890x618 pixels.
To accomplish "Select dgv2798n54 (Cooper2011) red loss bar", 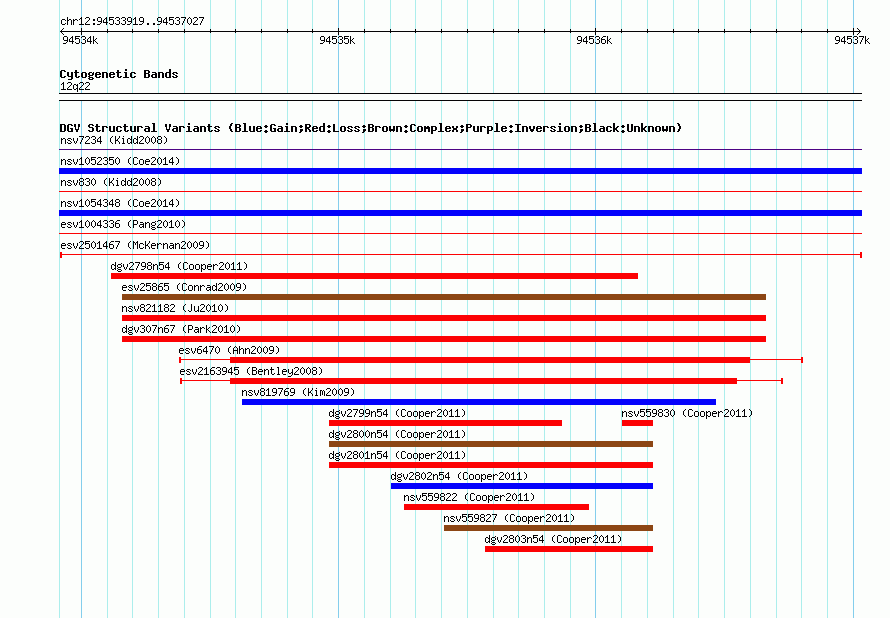I will point(374,276).
